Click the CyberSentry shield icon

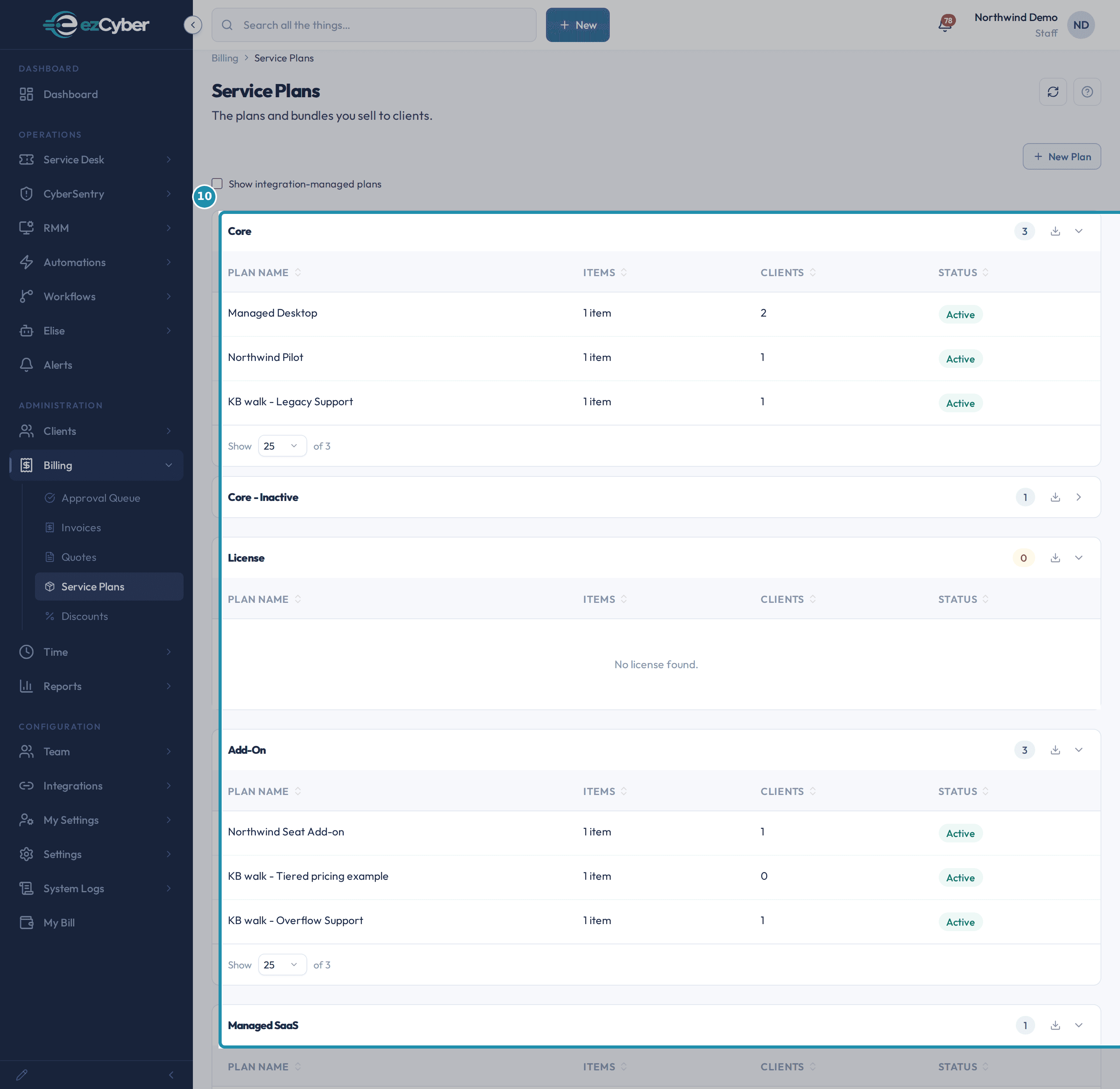[x=26, y=194]
